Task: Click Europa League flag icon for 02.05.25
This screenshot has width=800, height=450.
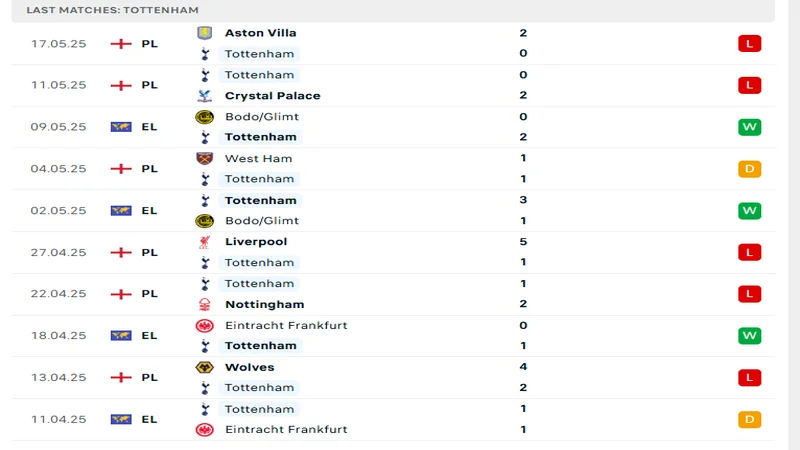Action: [121, 211]
